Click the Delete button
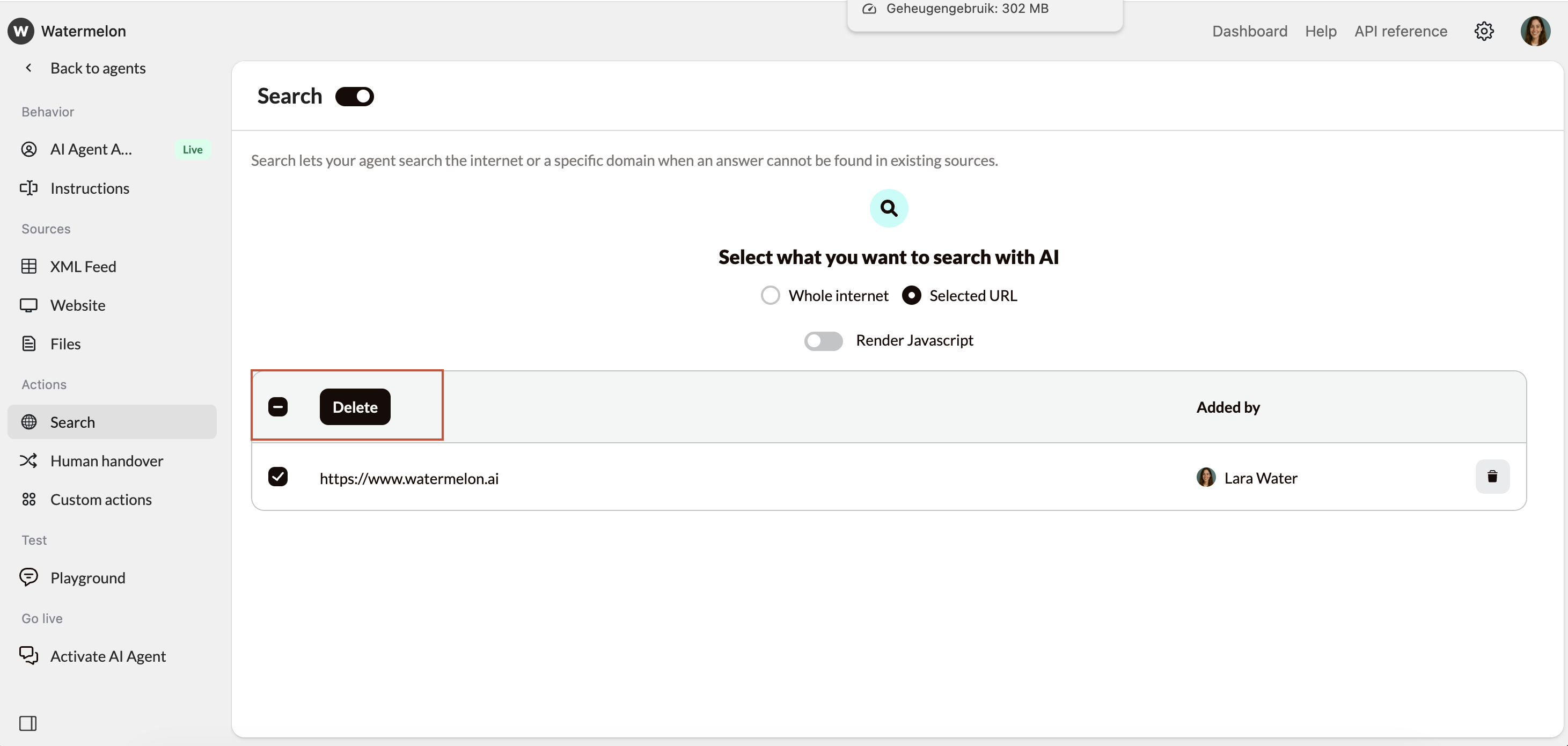The height and width of the screenshot is (746, 1568). pyautogui.click(x=355, y=406)
